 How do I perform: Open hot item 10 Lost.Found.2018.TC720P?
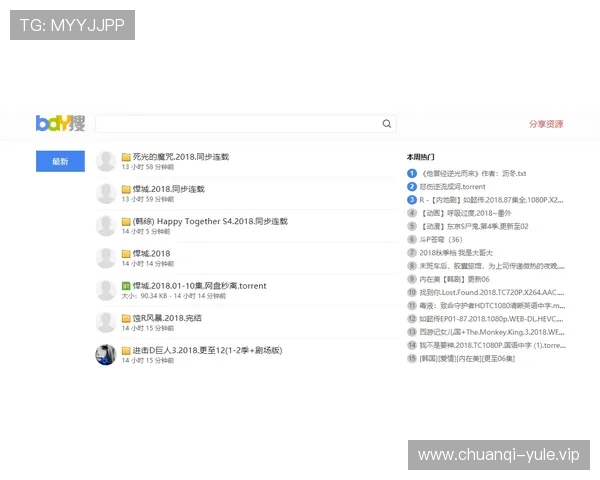(x=492, y=292)
